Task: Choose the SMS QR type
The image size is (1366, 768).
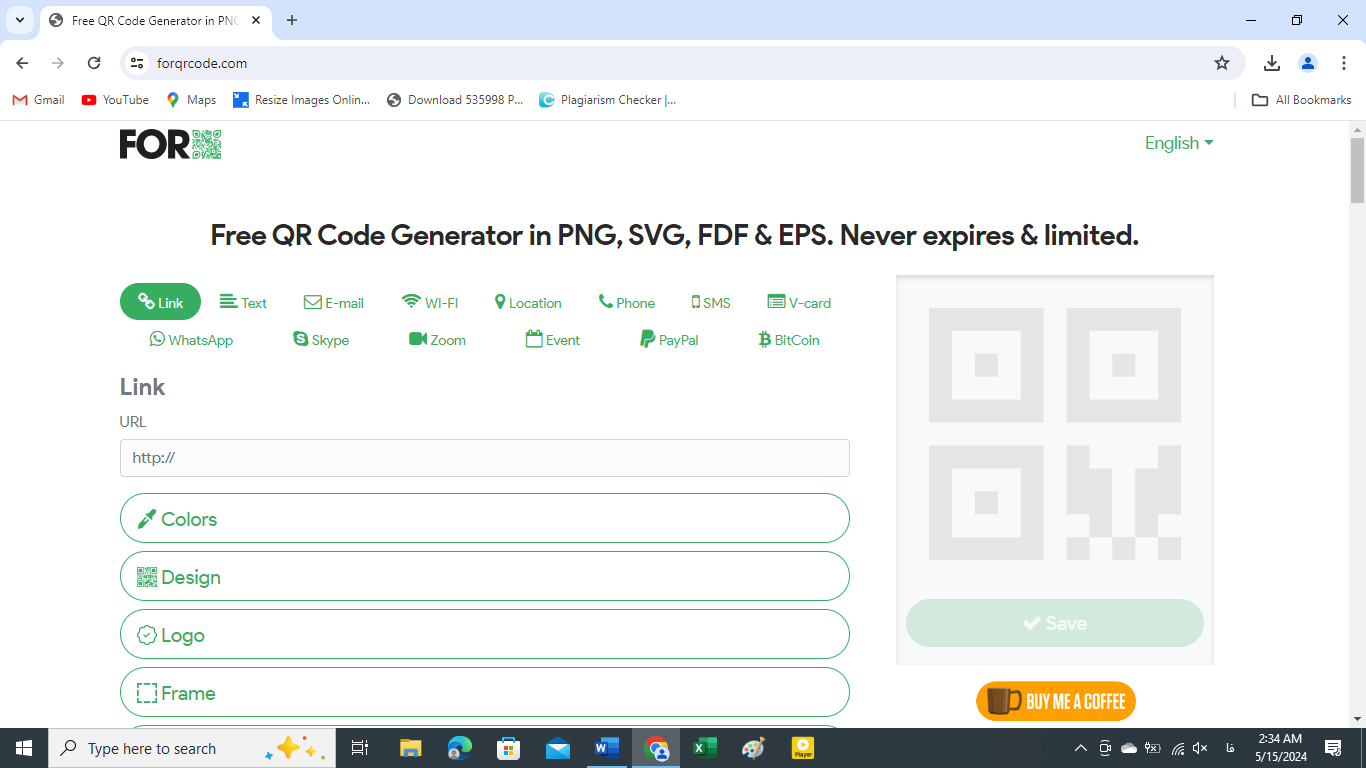Action: [711, 302]
